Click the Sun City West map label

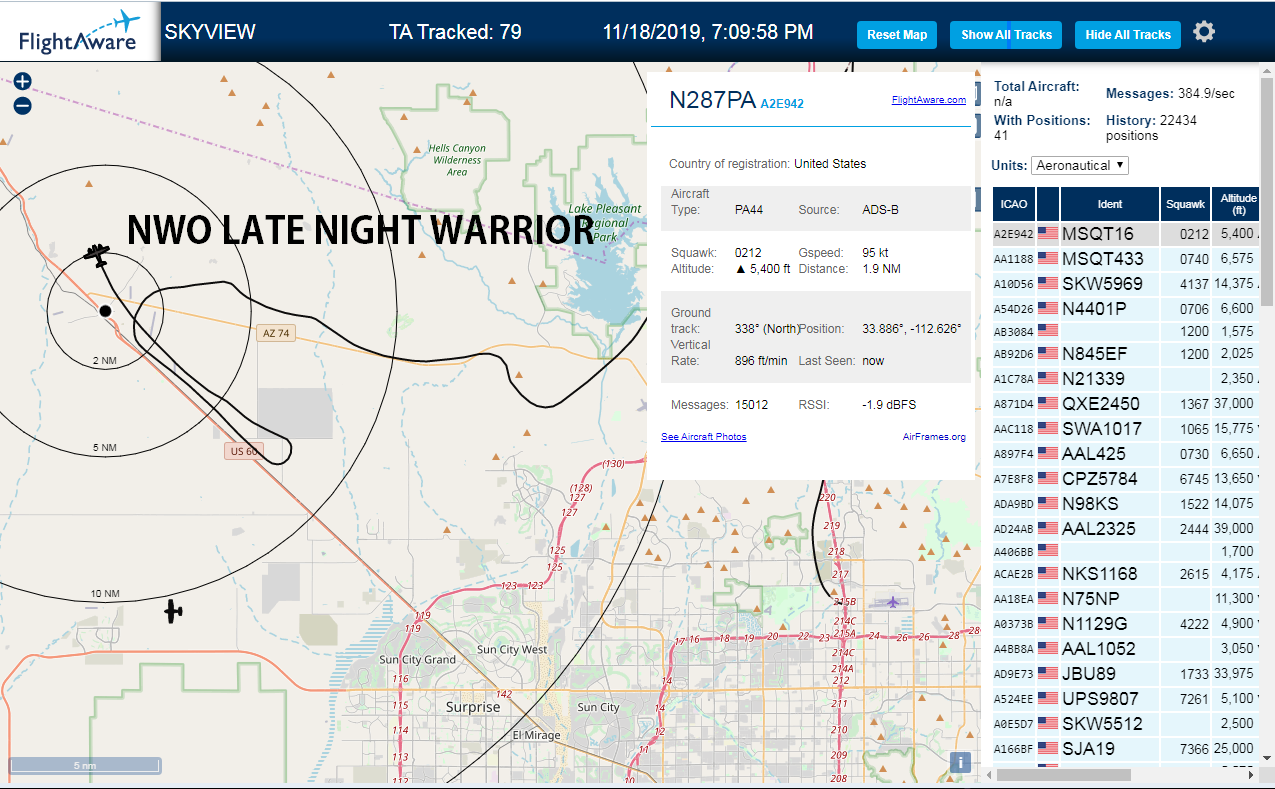tap(512, 650)
